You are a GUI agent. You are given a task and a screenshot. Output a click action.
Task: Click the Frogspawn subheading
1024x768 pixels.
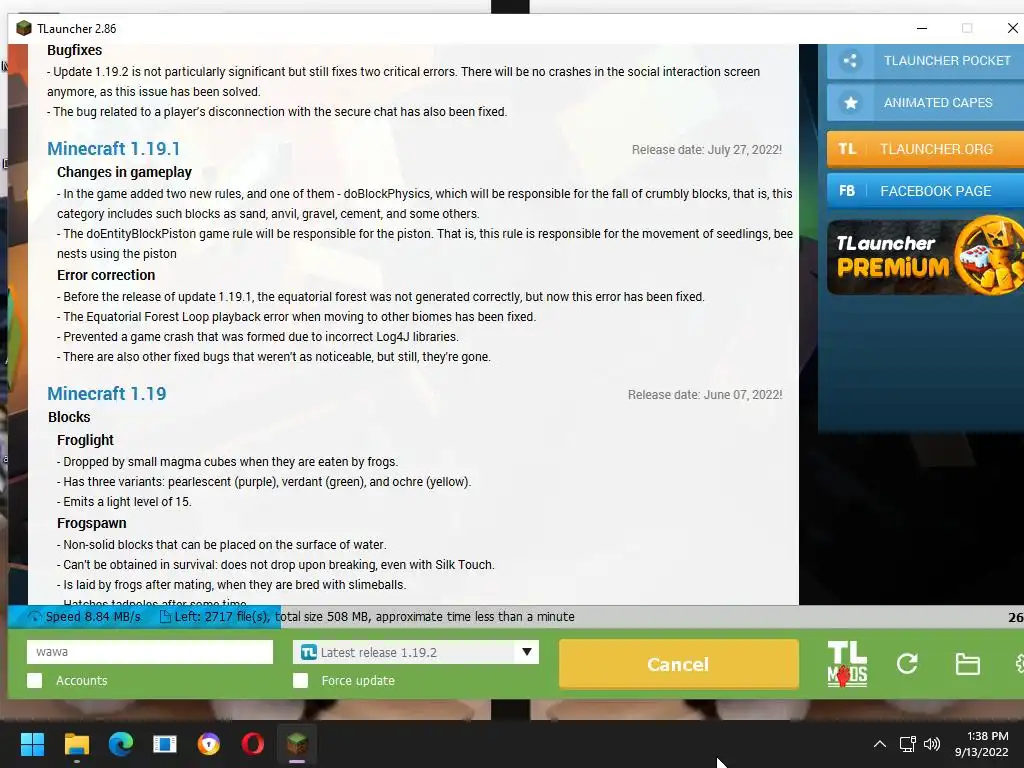click(91, 523)
